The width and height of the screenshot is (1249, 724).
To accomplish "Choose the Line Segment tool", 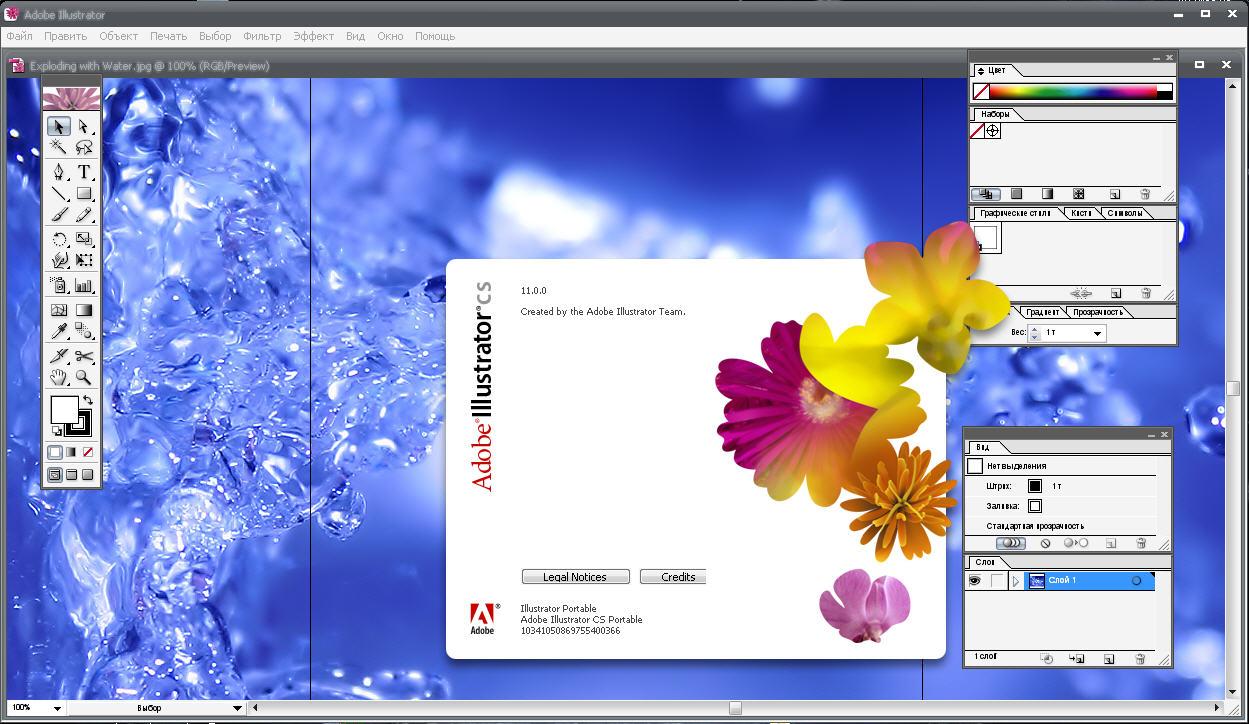I will [x=59, y=193].
